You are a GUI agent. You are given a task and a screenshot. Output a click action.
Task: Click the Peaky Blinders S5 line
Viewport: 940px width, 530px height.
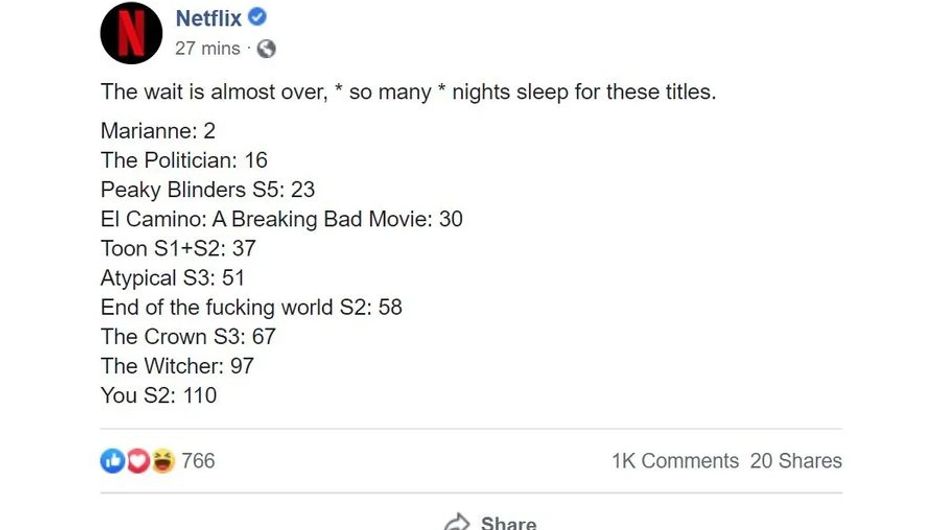pyautogui.click(x=207, y=190)
